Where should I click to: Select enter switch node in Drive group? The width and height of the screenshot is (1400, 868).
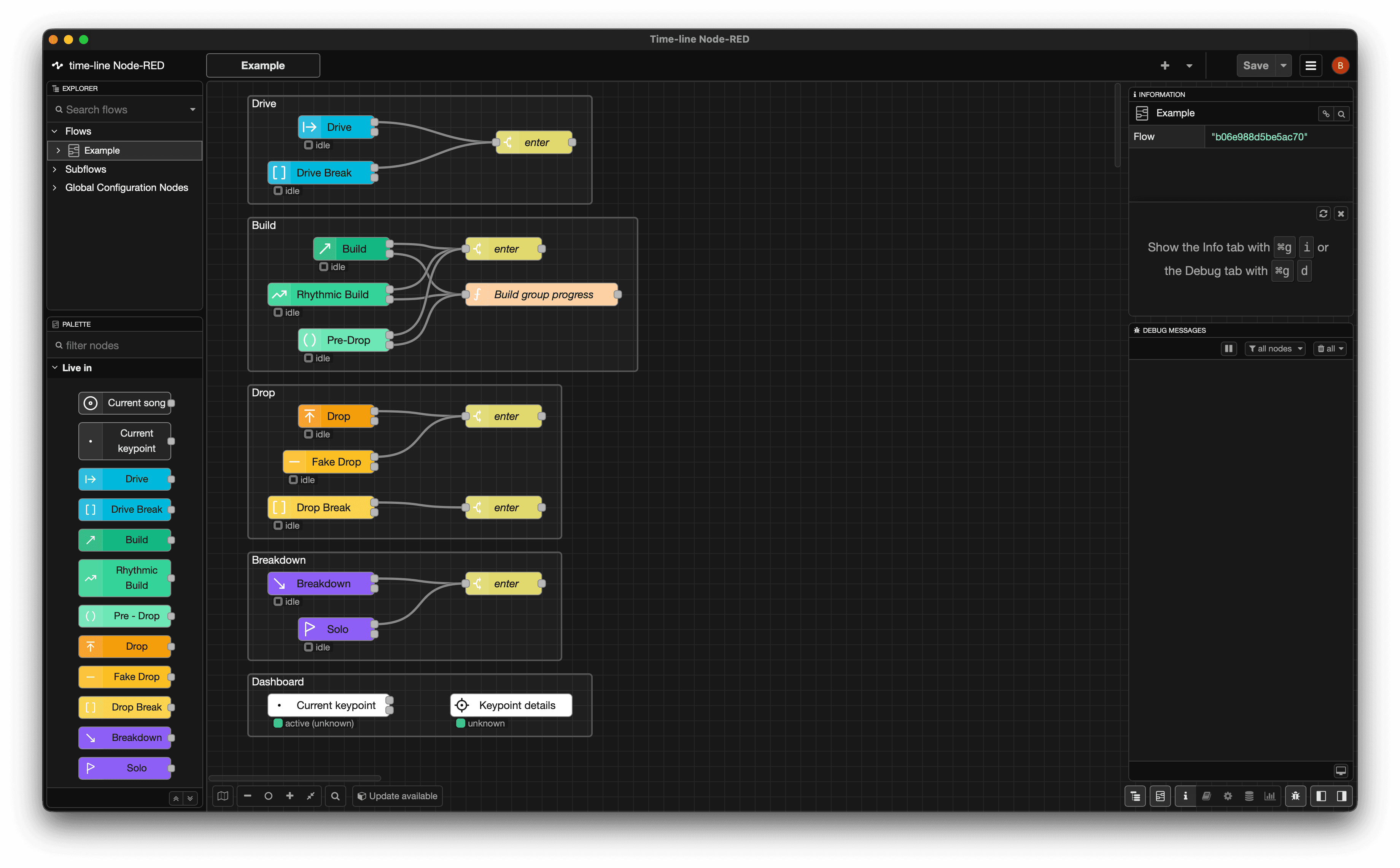(x=534, y=142)
